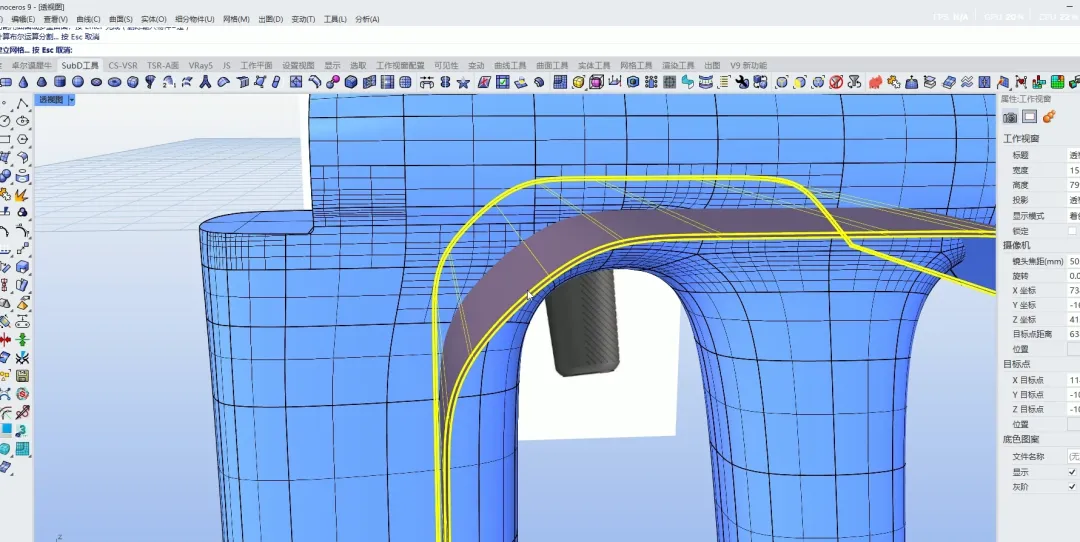The width and height of the screenshot is (1080, 542).
Task: Click the camera icon in properties panel
Action: click(x=1010, y=117)
